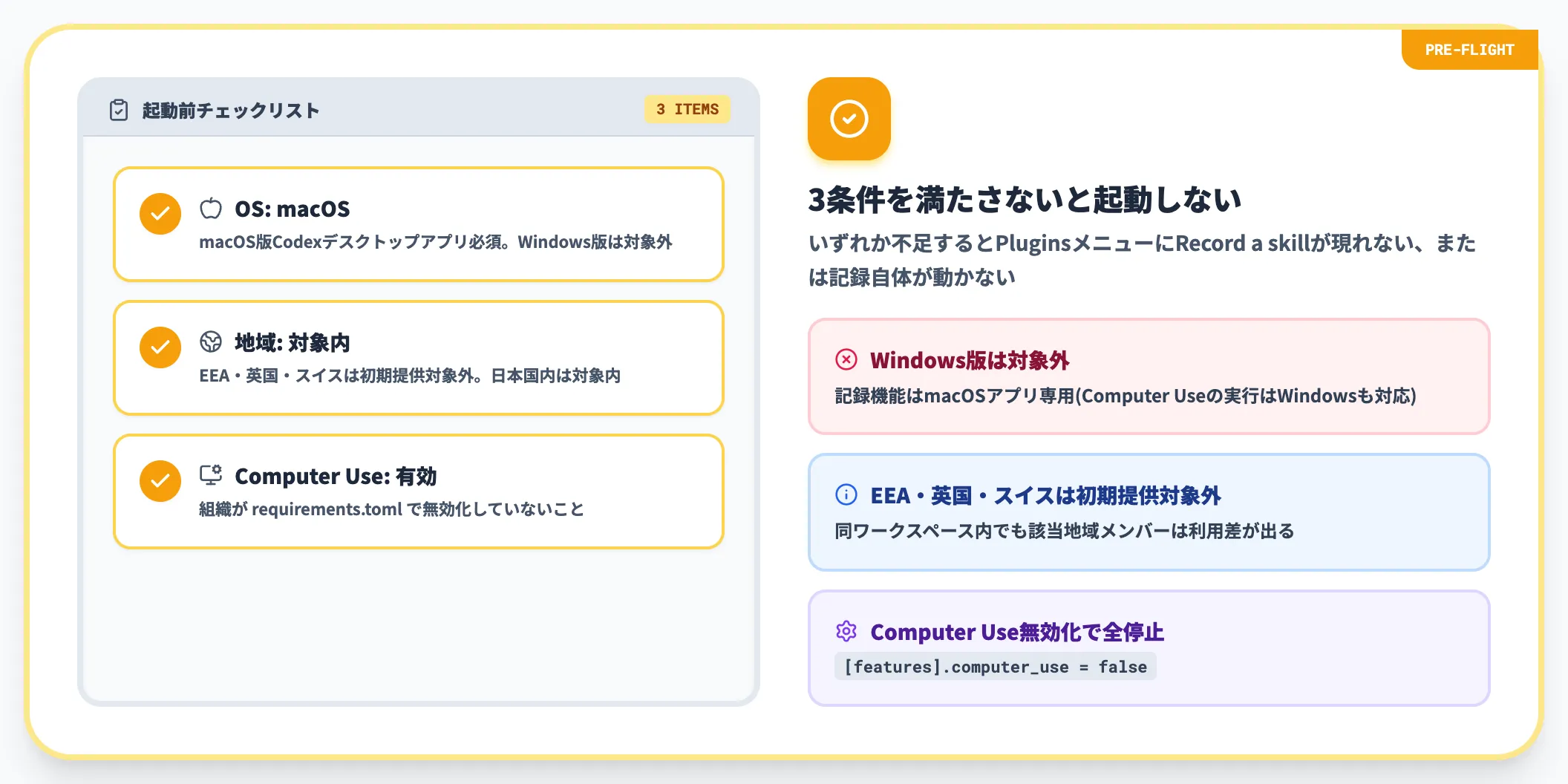The height and width of the screenshot is (784, 1568).
Task: Click the Computer Use: 有効 item title
Action: point(336,477)
